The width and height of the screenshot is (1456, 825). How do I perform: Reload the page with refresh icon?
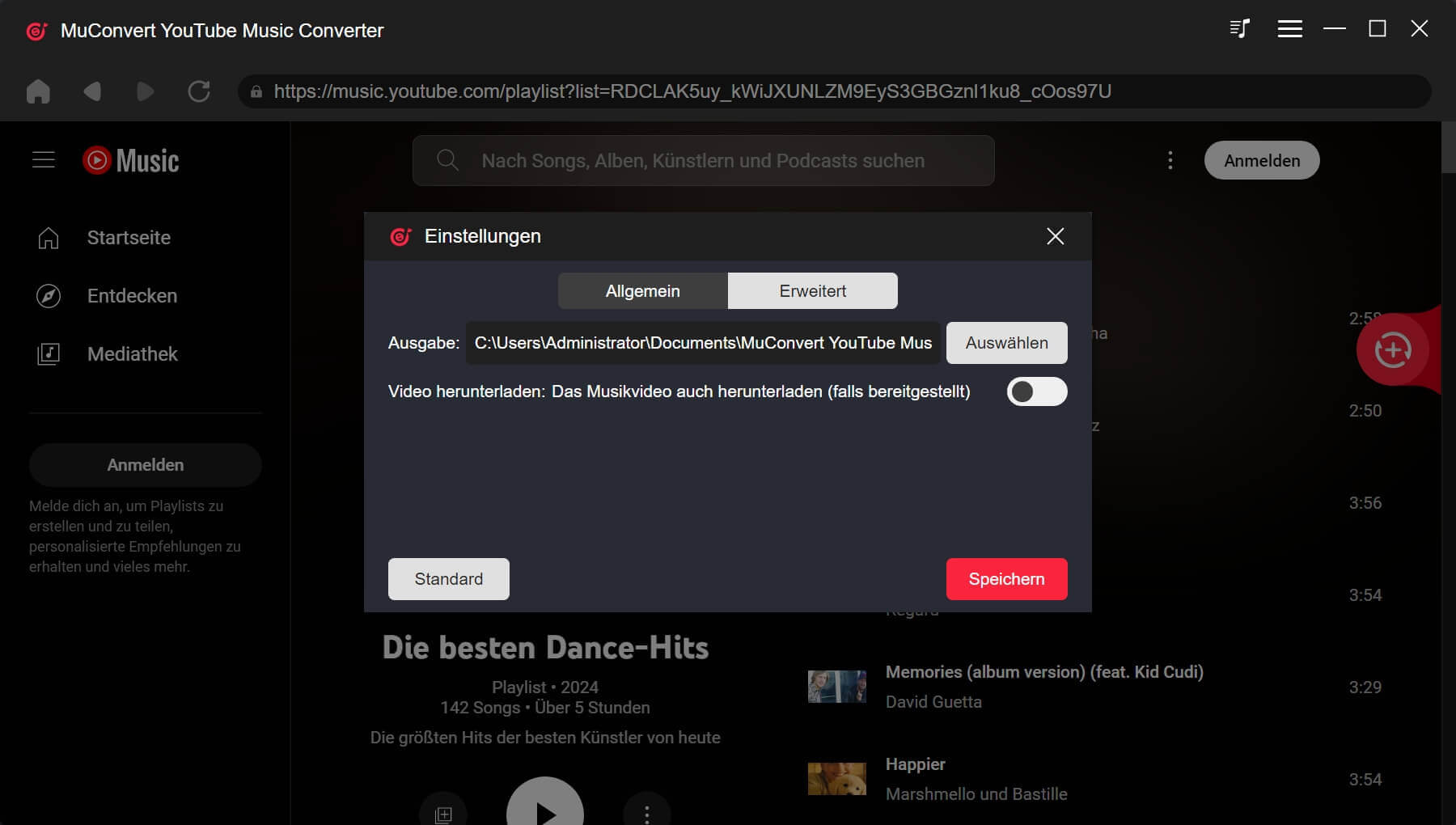pos(199,91)
